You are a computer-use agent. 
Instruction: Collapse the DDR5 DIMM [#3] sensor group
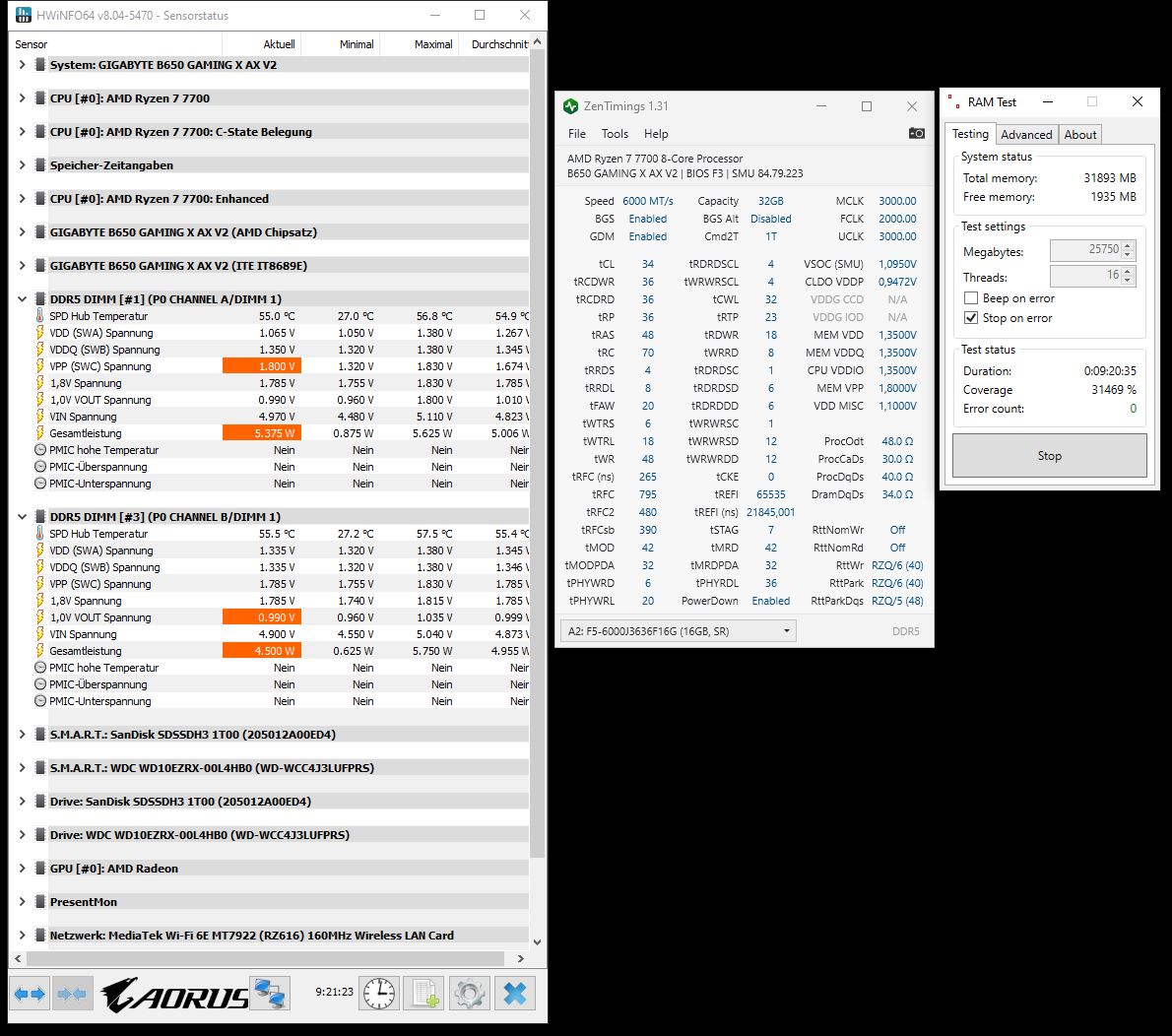[22, 516]
